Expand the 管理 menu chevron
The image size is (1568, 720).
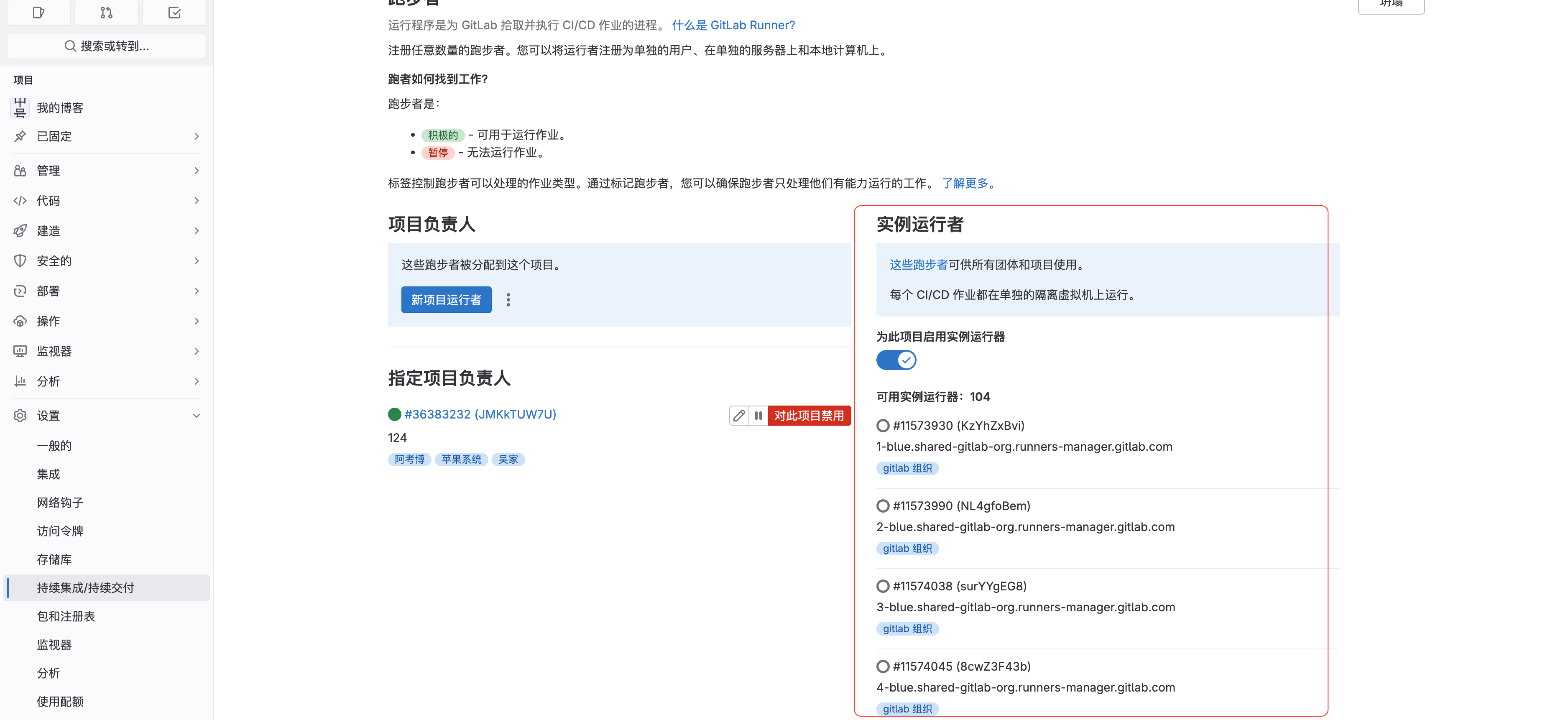click(x=196, y=171)
